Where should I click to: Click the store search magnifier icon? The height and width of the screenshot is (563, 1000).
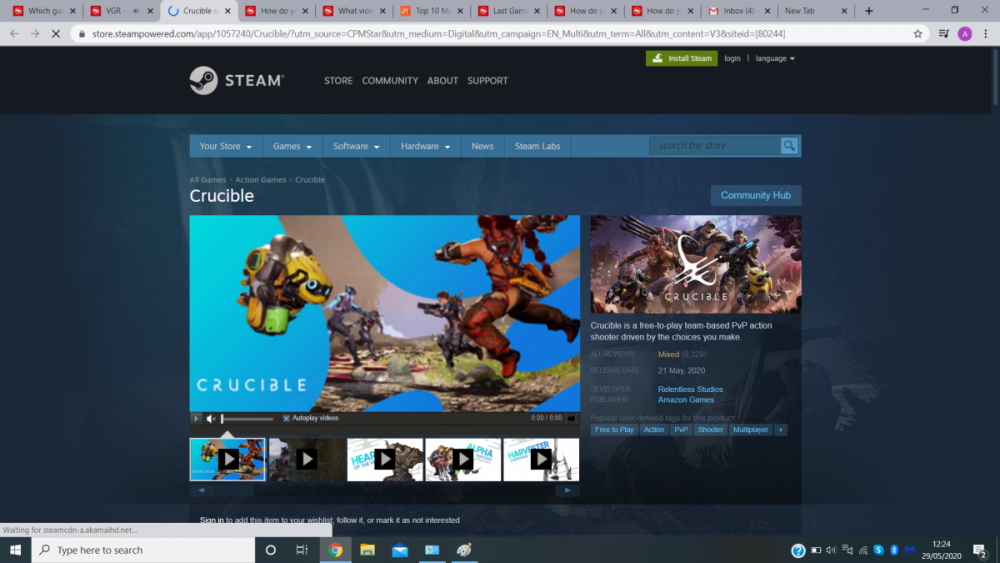coord(789,145)
